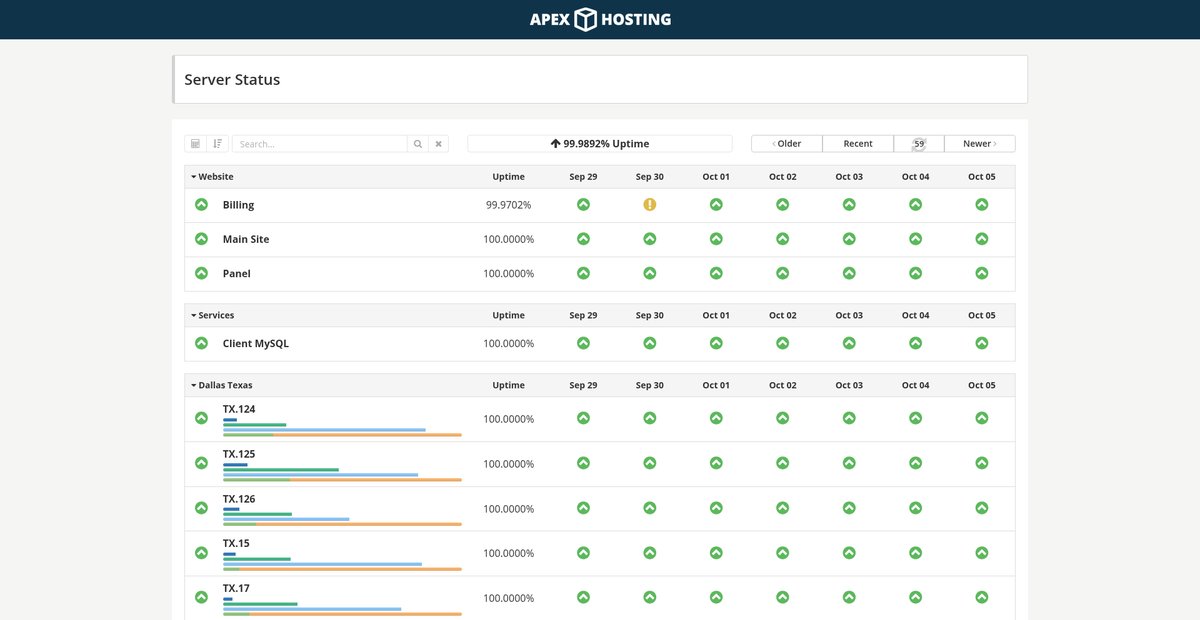
Task: Collapse the Services group
Action: click(x=212, y=315)
